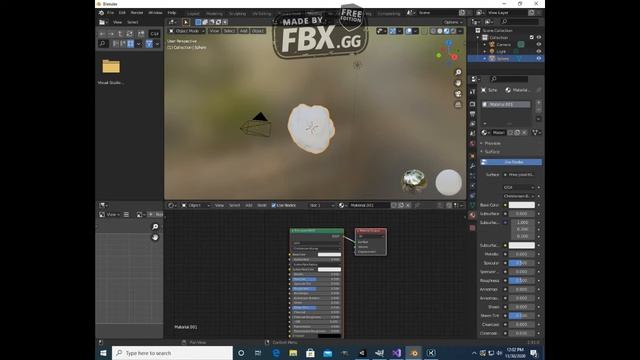Image resolution: width=640 pixels, height=360 pixels.
Task: Select the Light object in the 3D viewport
Action: coord(357,65)
